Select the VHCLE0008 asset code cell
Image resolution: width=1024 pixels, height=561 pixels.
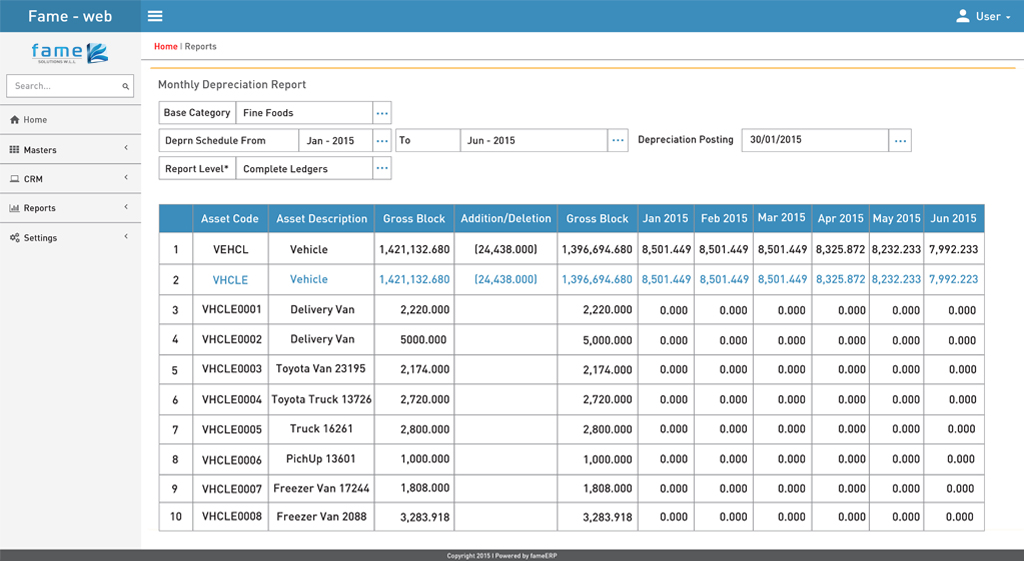tap(231, 517)
